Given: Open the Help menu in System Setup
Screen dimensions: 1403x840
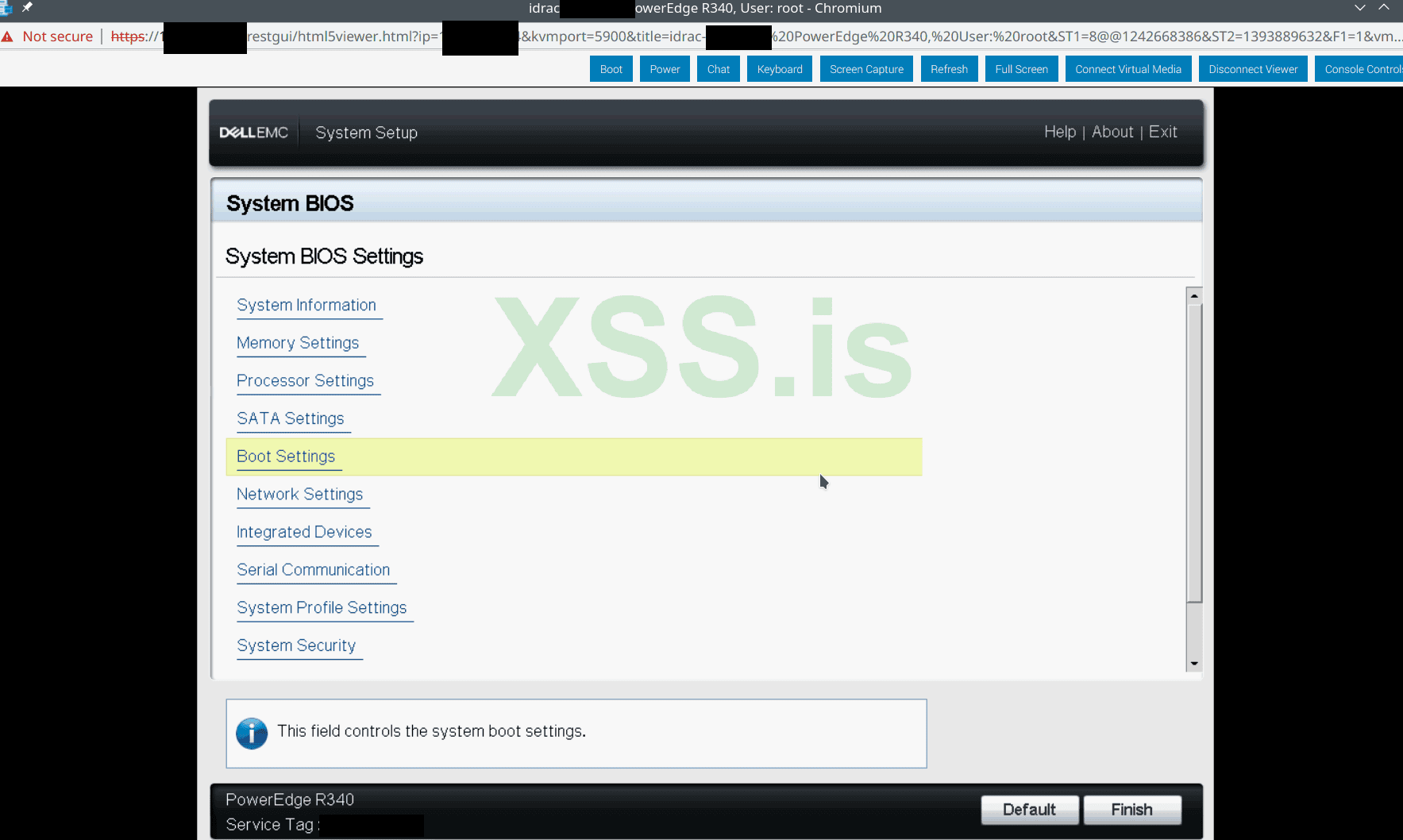Looking at the screenshot, I should coord(1060,131).
